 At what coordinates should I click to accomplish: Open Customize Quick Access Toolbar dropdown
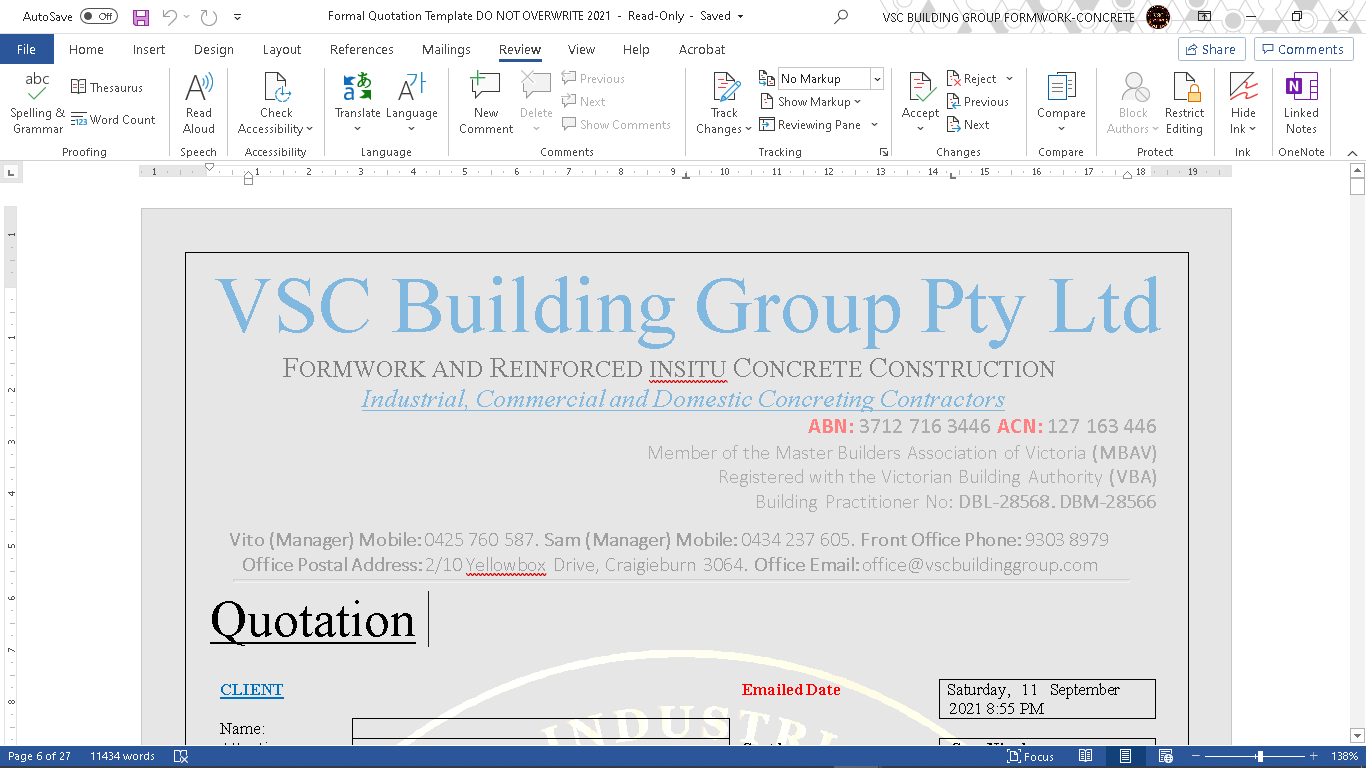[x=237, y=17]
